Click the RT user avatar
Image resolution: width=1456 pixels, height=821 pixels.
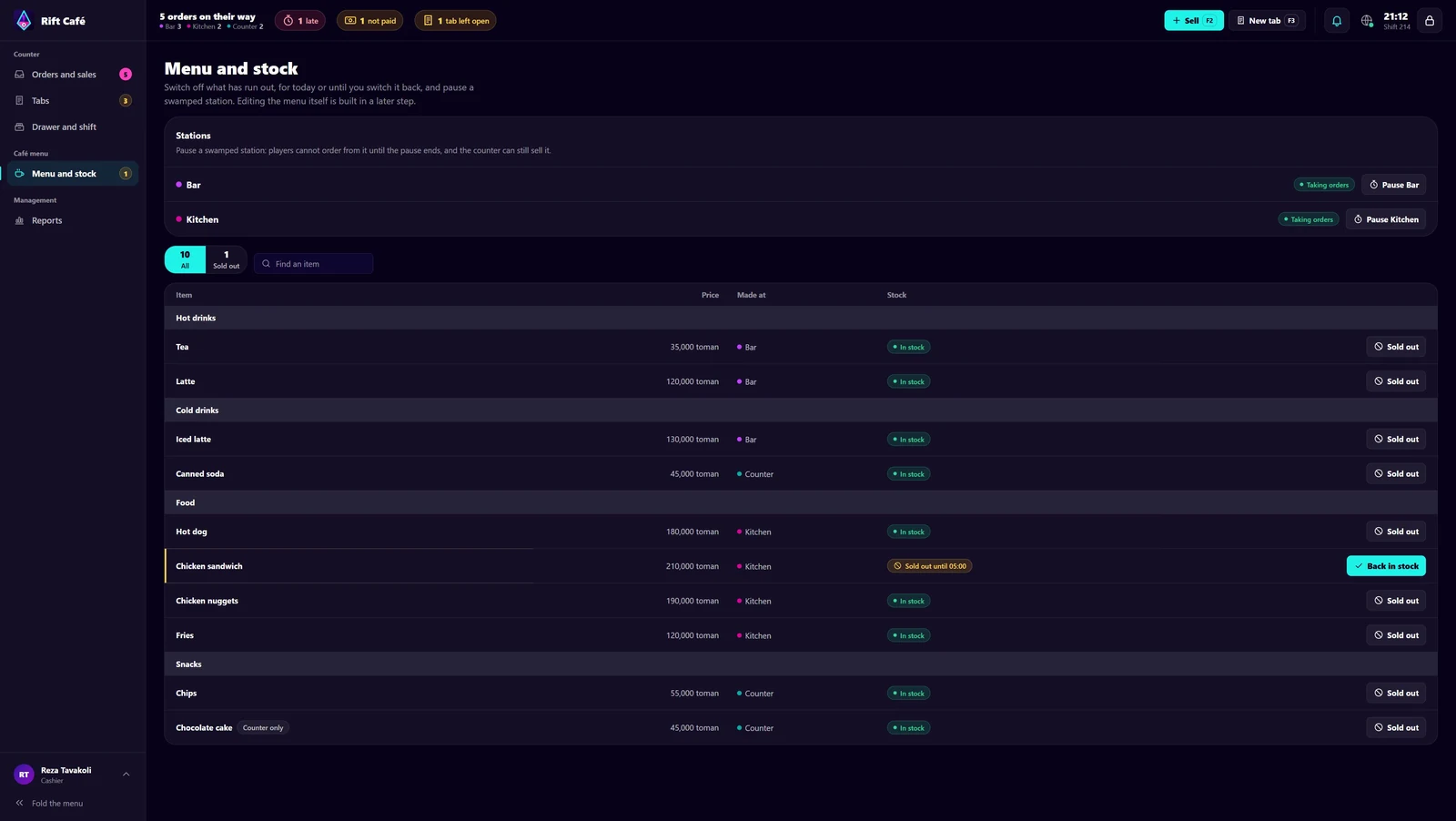point(24,775)
